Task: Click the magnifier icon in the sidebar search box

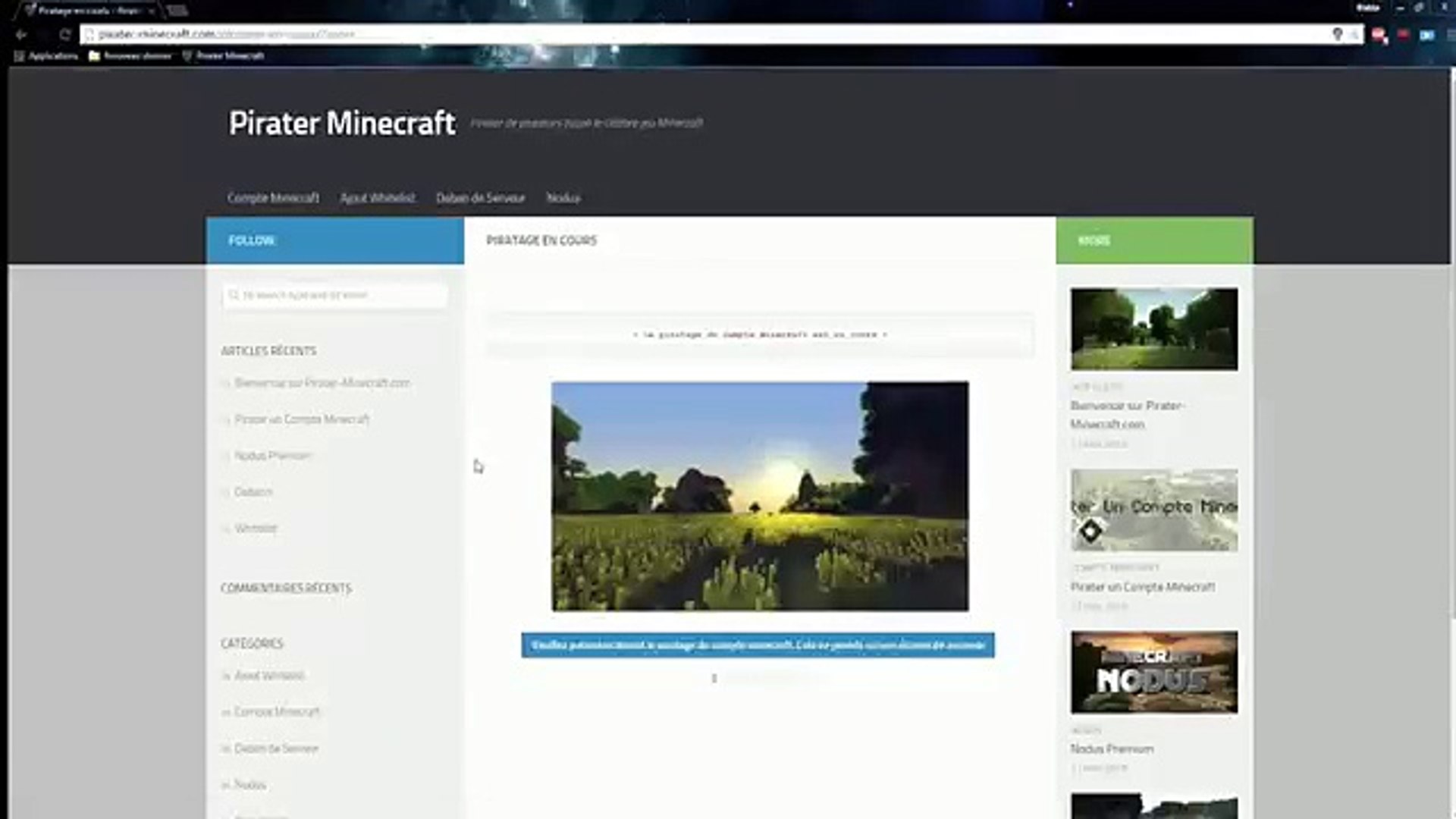Action: 233,295
